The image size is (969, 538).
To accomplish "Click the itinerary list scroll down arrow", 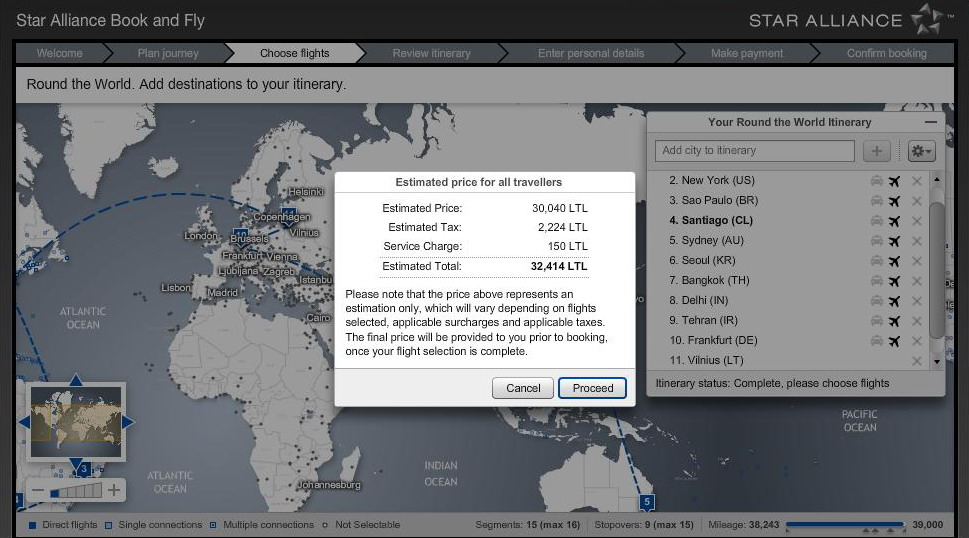I will pyautogui.click(x=937, y=362).
